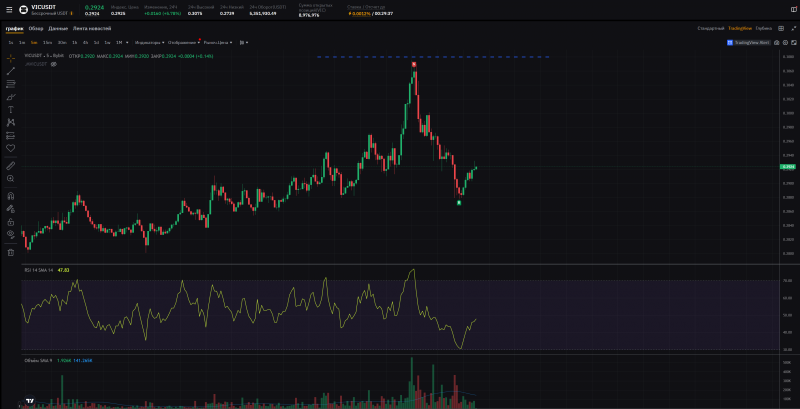Select the trend line drawing tool
The width and height of the screenshot is (800, 409).
(x=10, y=71)
